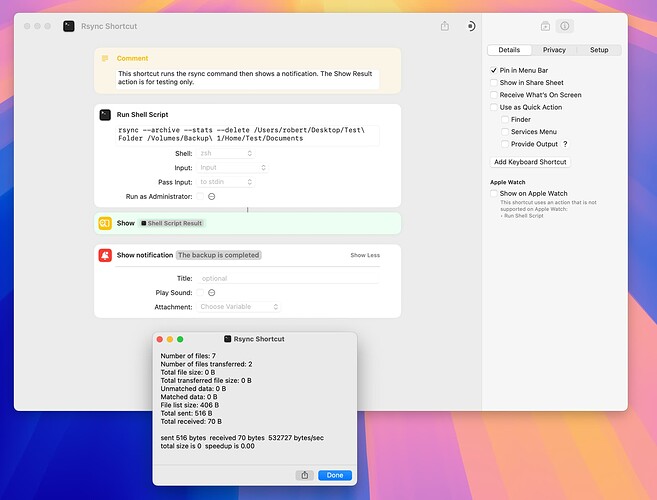Click the Rsync Shortcut name in title bar
657x500 pixels.
click(109, 26)
